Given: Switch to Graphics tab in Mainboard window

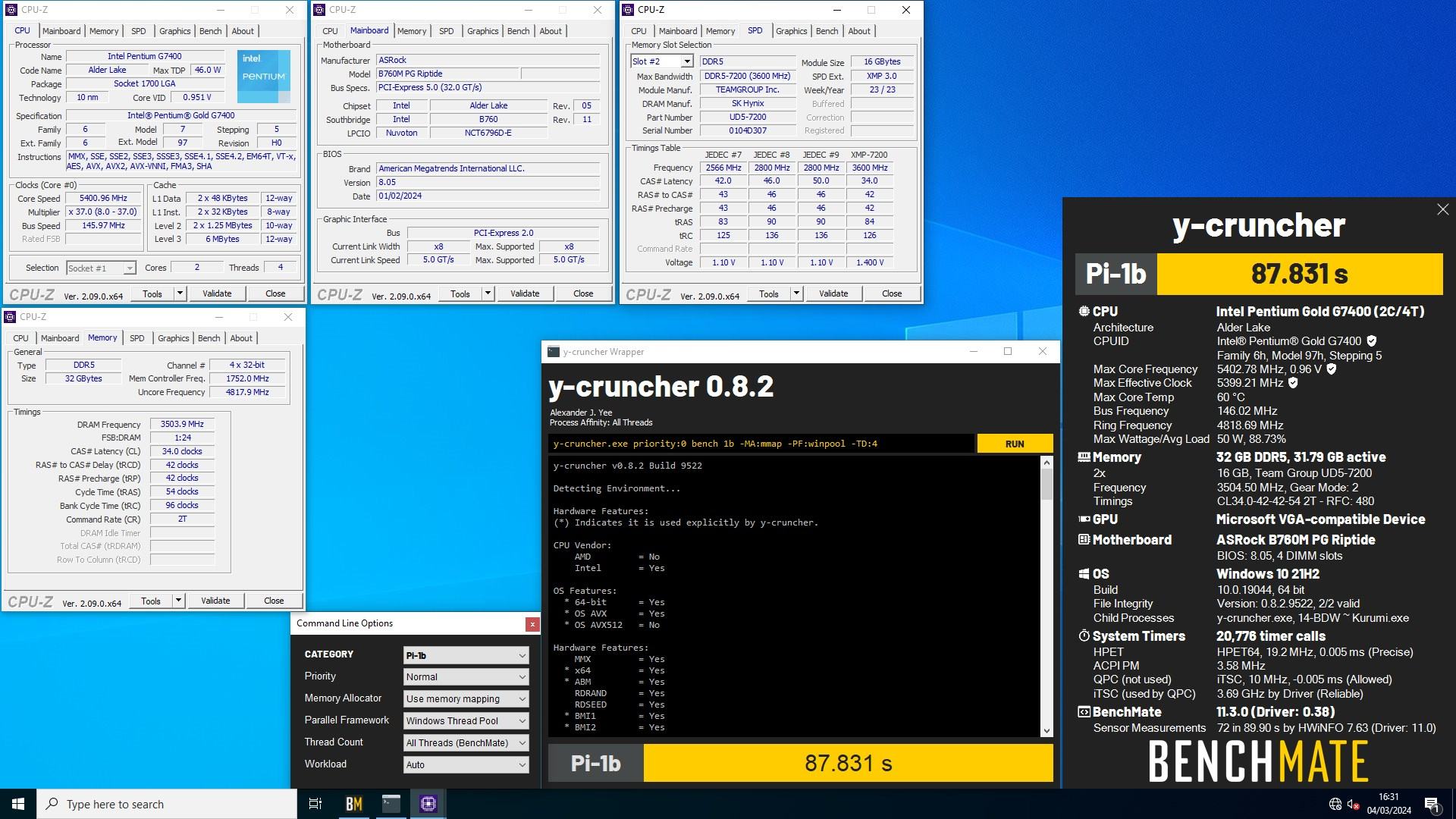Looking at the screenshot, I should pos(482,31).
